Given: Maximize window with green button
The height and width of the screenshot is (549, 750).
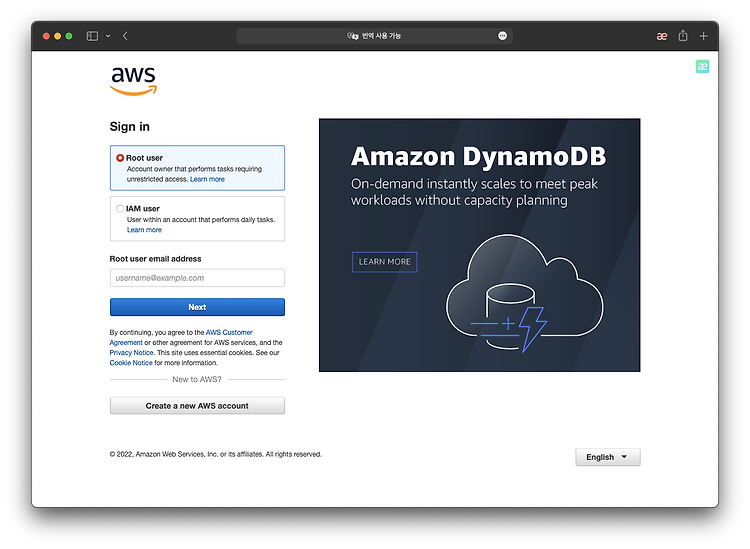Looking at the screenshot, I should pyautogui.click(x=69, y=36).
